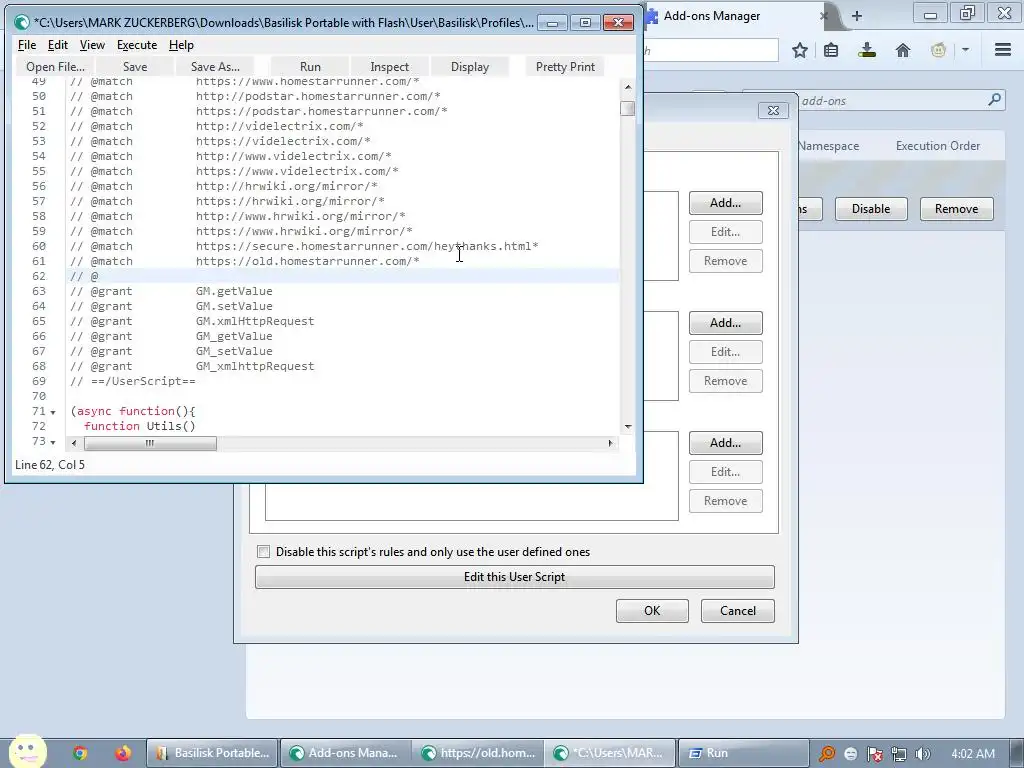The height and width of the screenshot is (768, 1024).
Task: Open the View menu
Action: (x=92, y=45)
